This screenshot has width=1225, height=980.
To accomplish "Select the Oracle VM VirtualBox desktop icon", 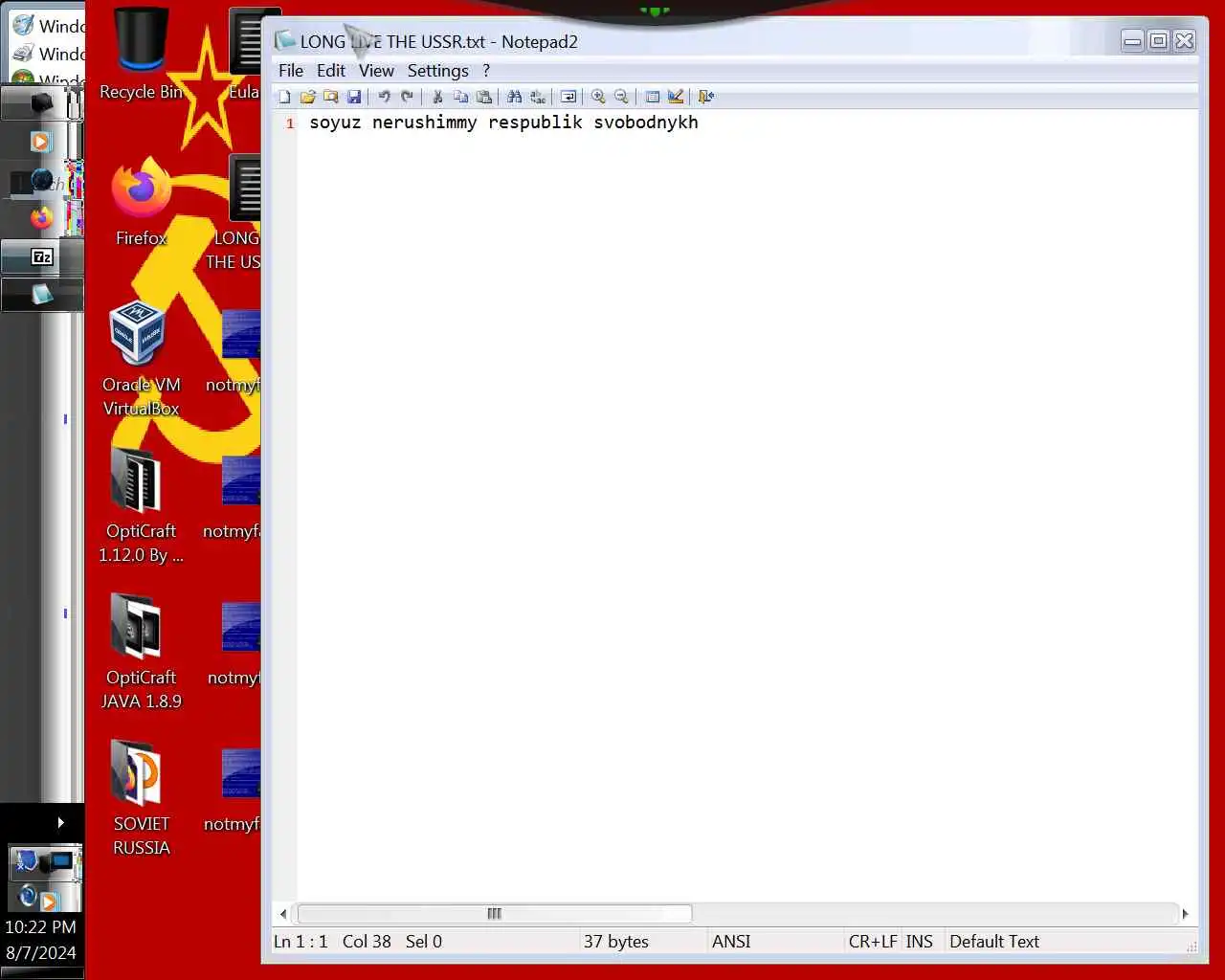I will pyautogui.click(x=142, y=359).
